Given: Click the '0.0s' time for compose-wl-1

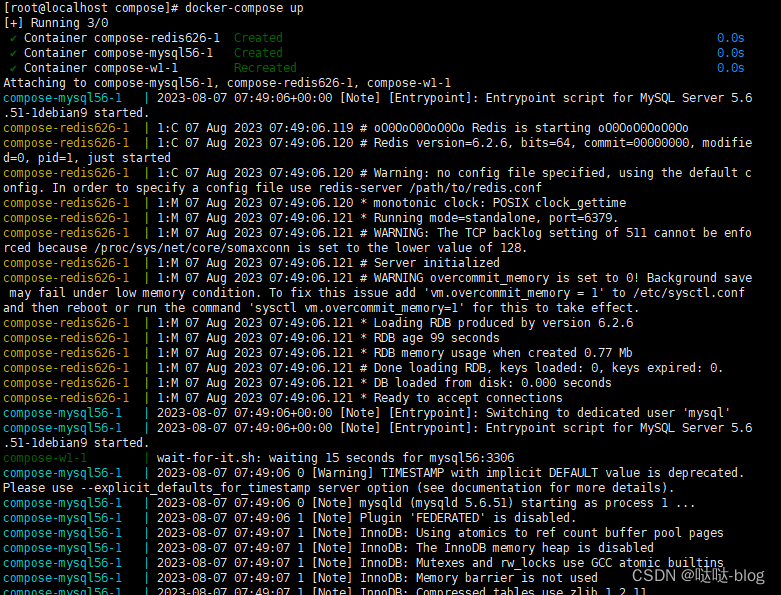Looking at the screenshot, I should (x=731, y=68).
